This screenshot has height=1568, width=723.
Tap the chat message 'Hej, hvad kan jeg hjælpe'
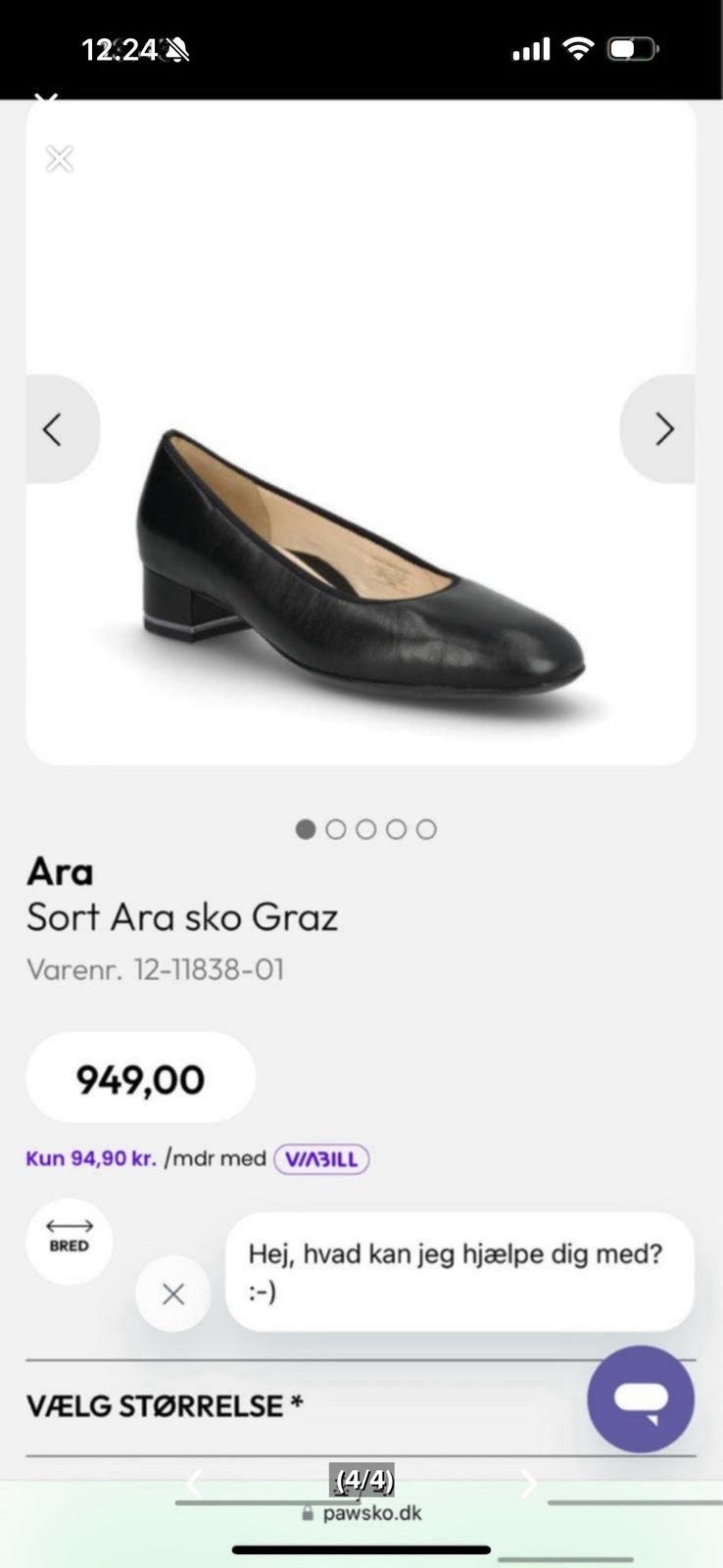coord(458,1271)
